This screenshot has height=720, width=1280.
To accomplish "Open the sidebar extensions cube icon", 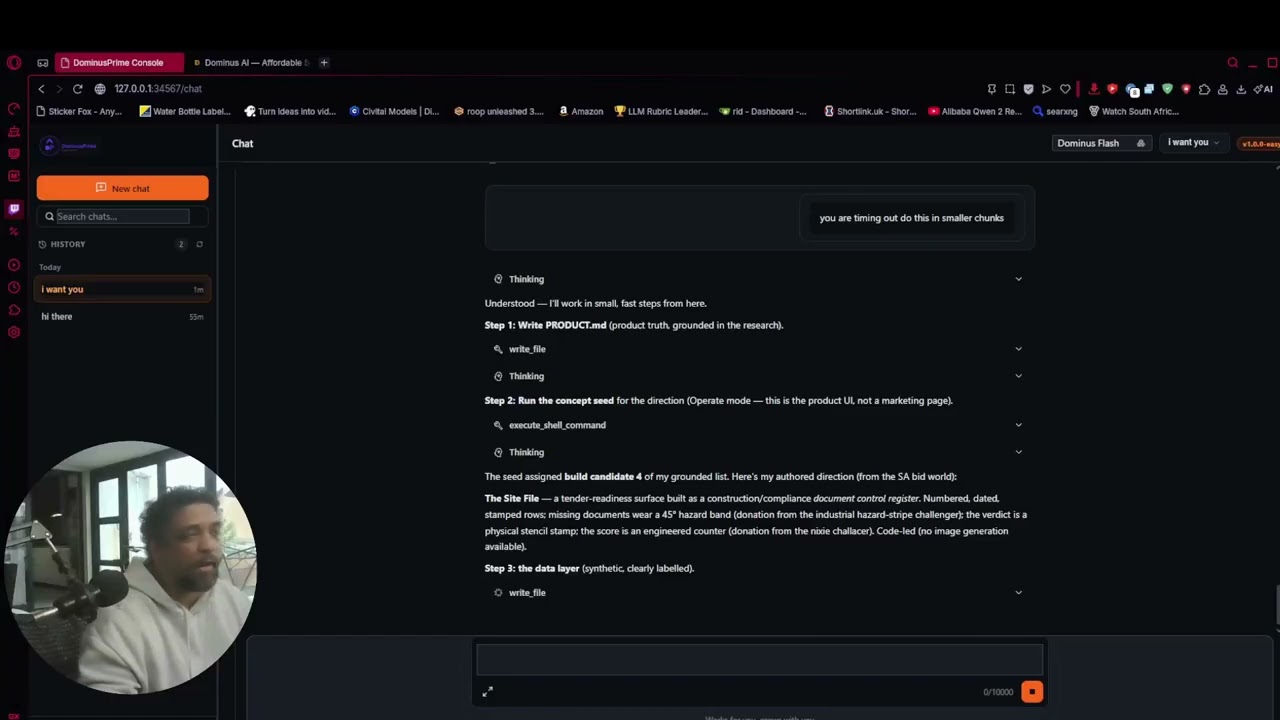I will coord(14,310).
